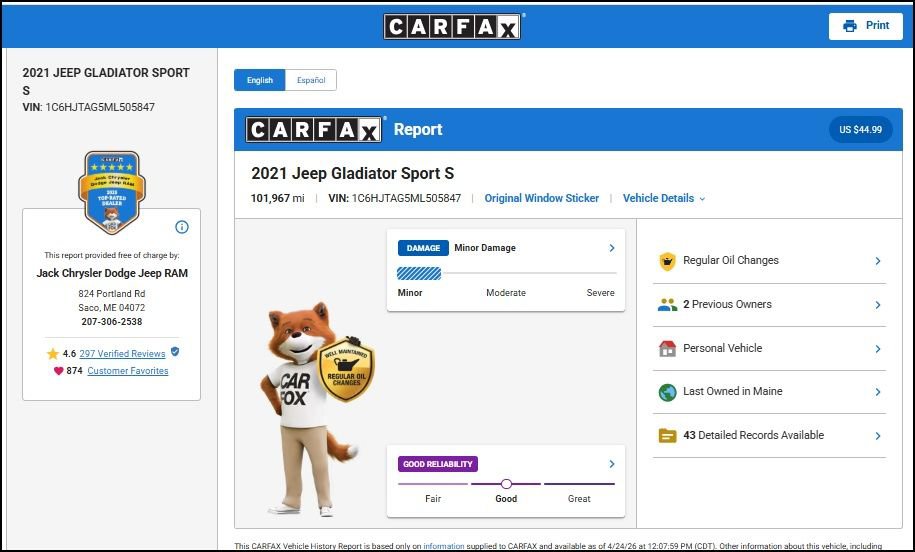Click the people icon for Previous Owners
The image size is (915, 552).
point(667,305)
